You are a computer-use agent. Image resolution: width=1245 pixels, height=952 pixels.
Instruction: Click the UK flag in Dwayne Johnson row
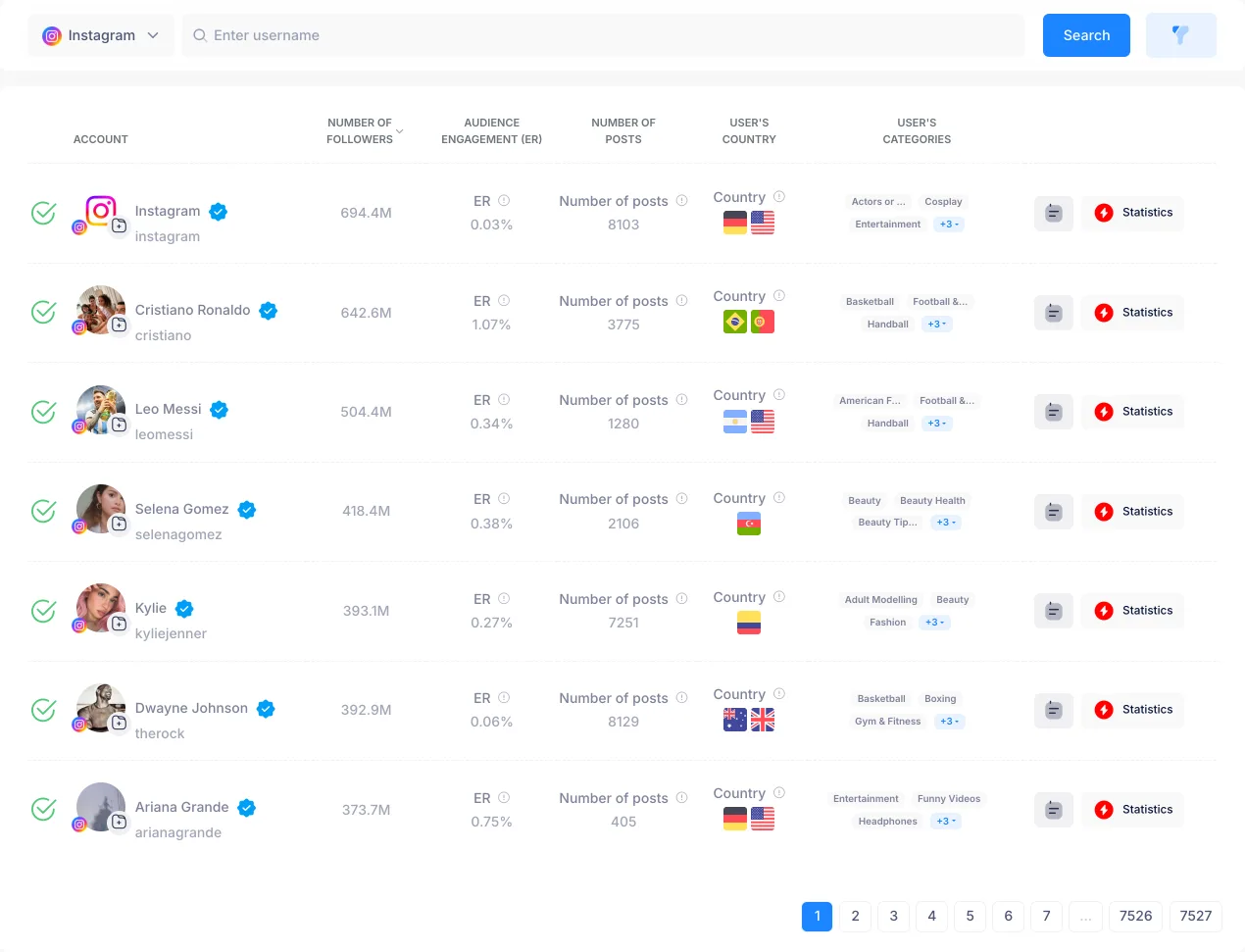pos(763,720)
